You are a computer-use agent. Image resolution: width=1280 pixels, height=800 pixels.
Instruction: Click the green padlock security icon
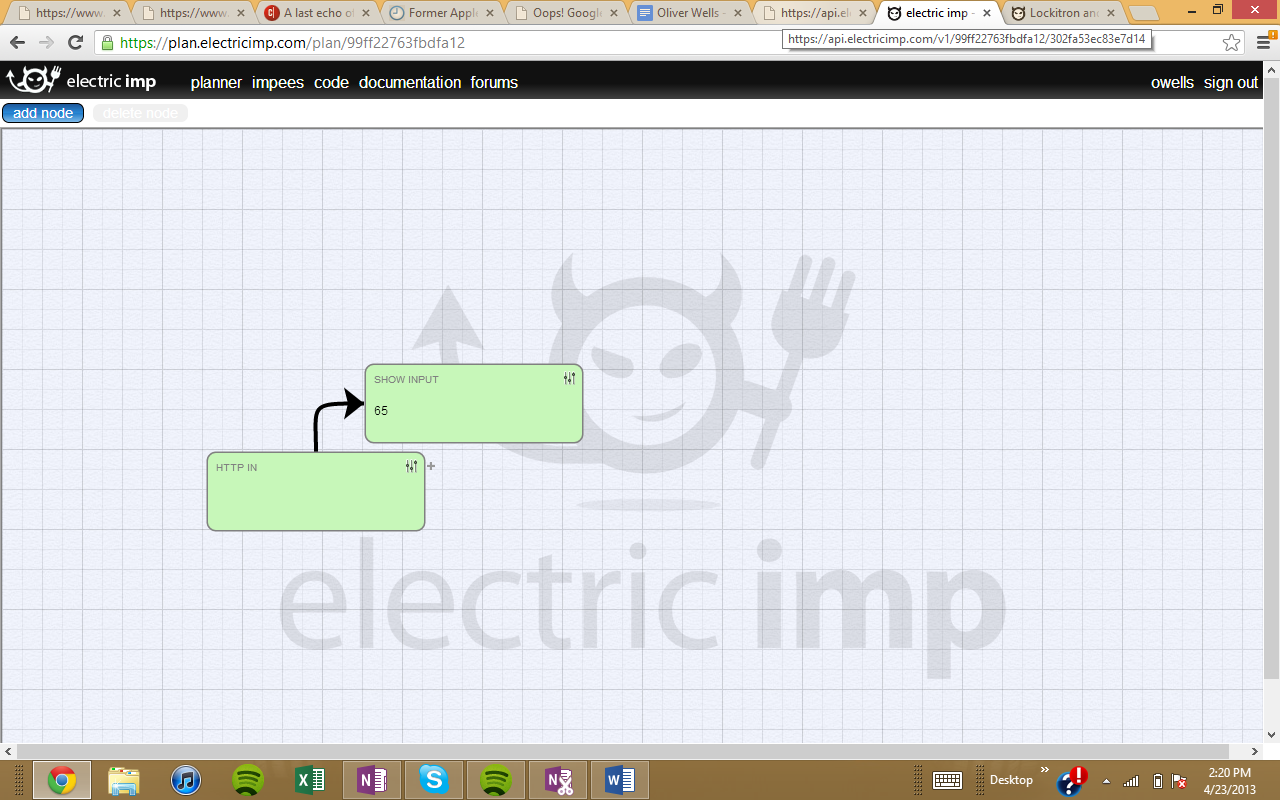point(107,43)
